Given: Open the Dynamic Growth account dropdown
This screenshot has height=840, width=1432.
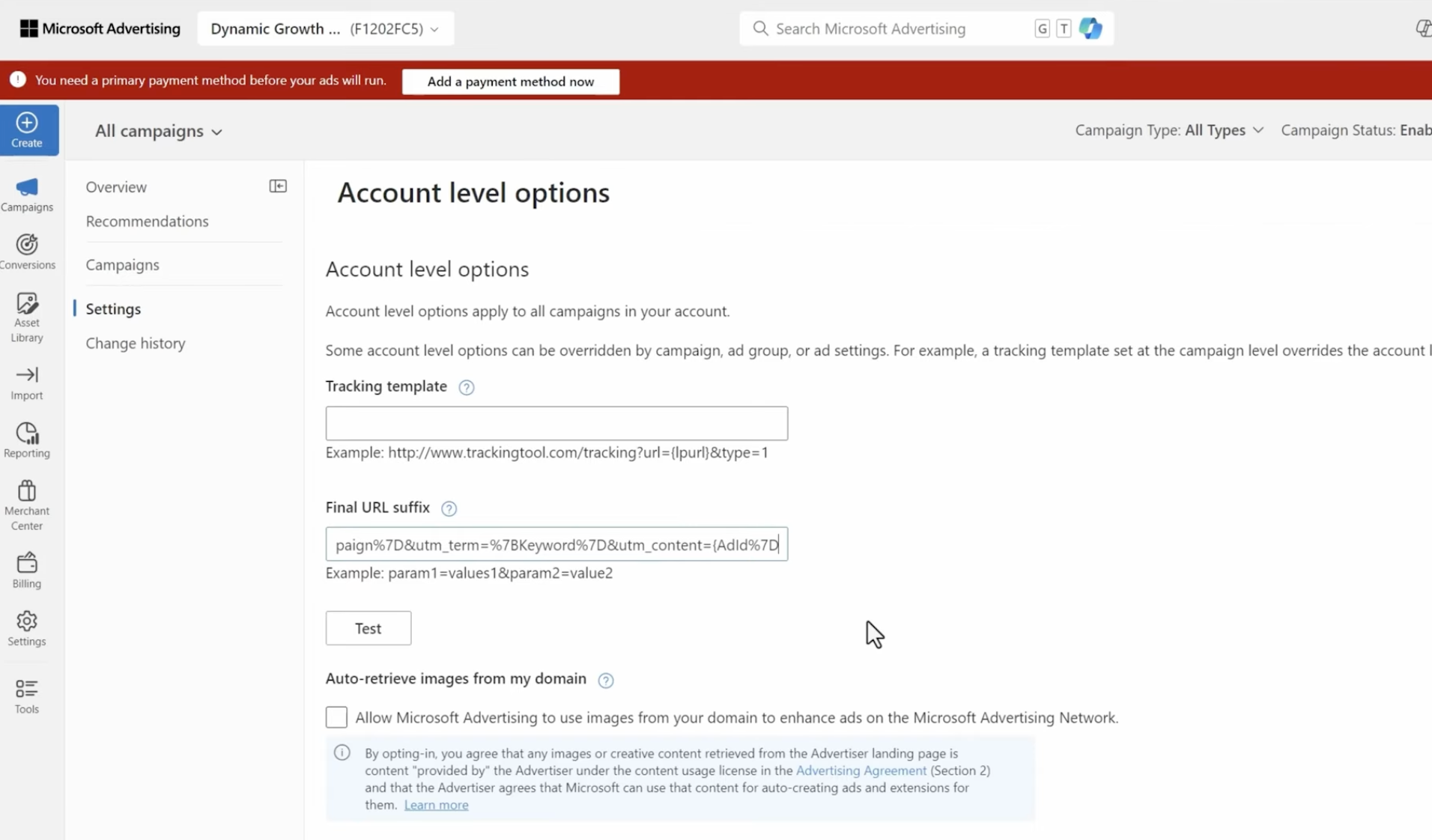Looking at the screenshot, I should point(325,28).
